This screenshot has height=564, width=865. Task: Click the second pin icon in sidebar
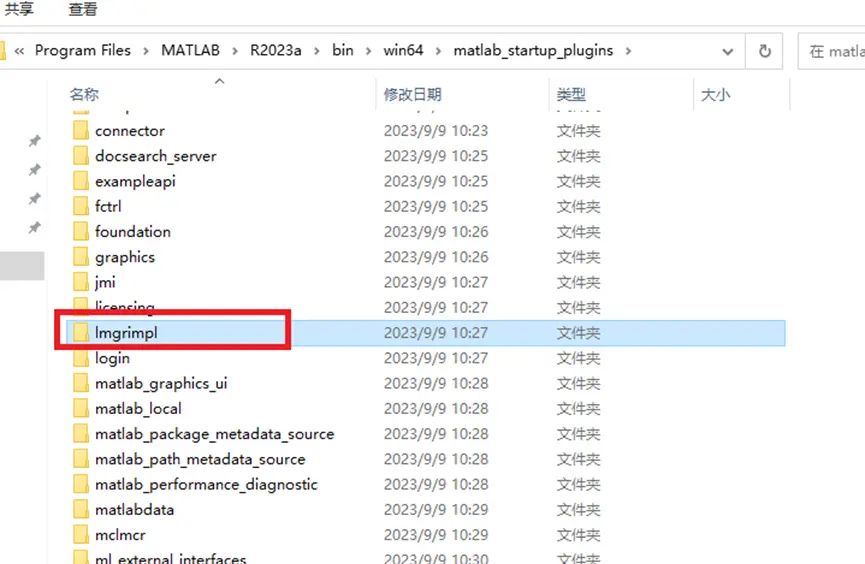pyautogui.click(x=34, y=170)
